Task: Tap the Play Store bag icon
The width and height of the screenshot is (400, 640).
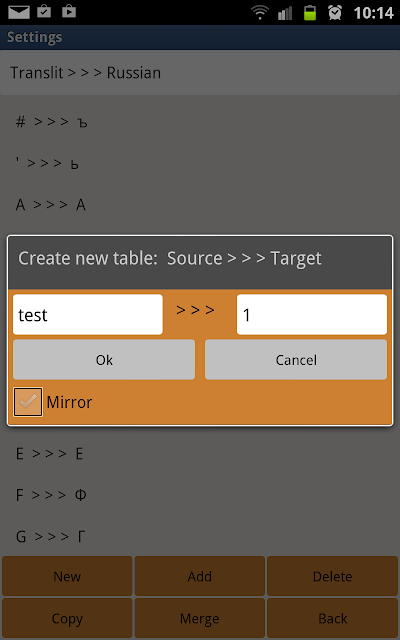Action: click(x=69, y=11)
